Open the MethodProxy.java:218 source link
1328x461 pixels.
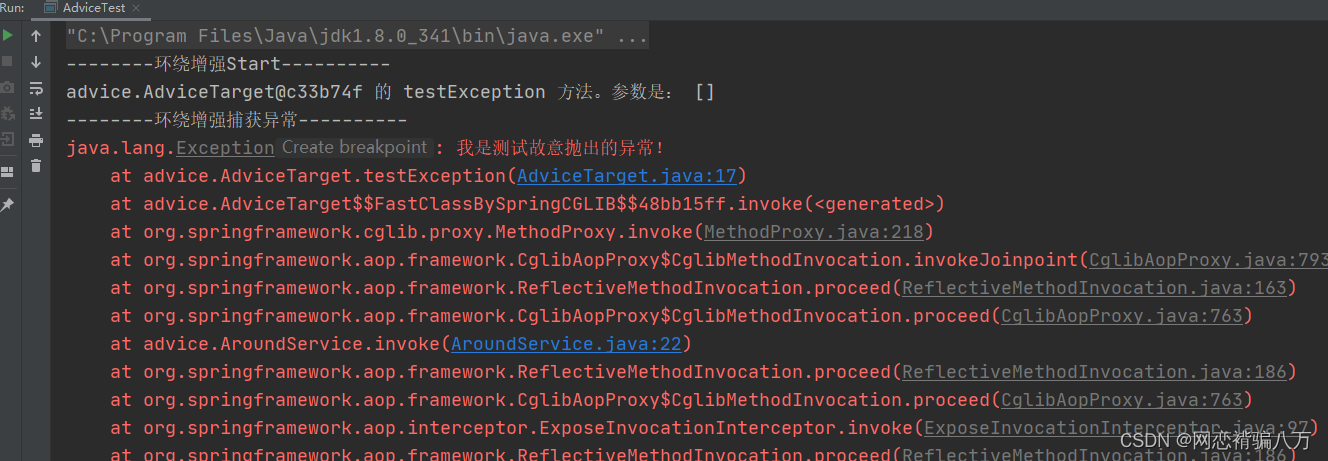[x=814, y=232]
